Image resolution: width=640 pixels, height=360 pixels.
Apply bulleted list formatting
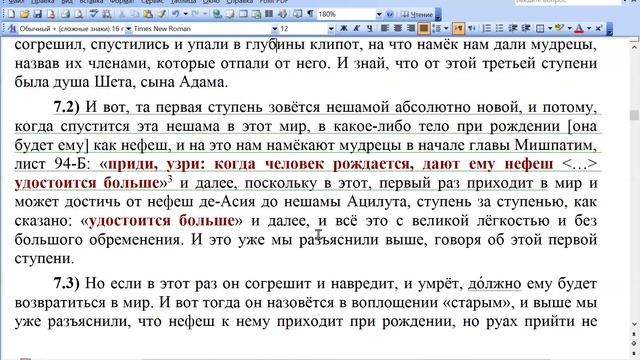tap(500, 28)
